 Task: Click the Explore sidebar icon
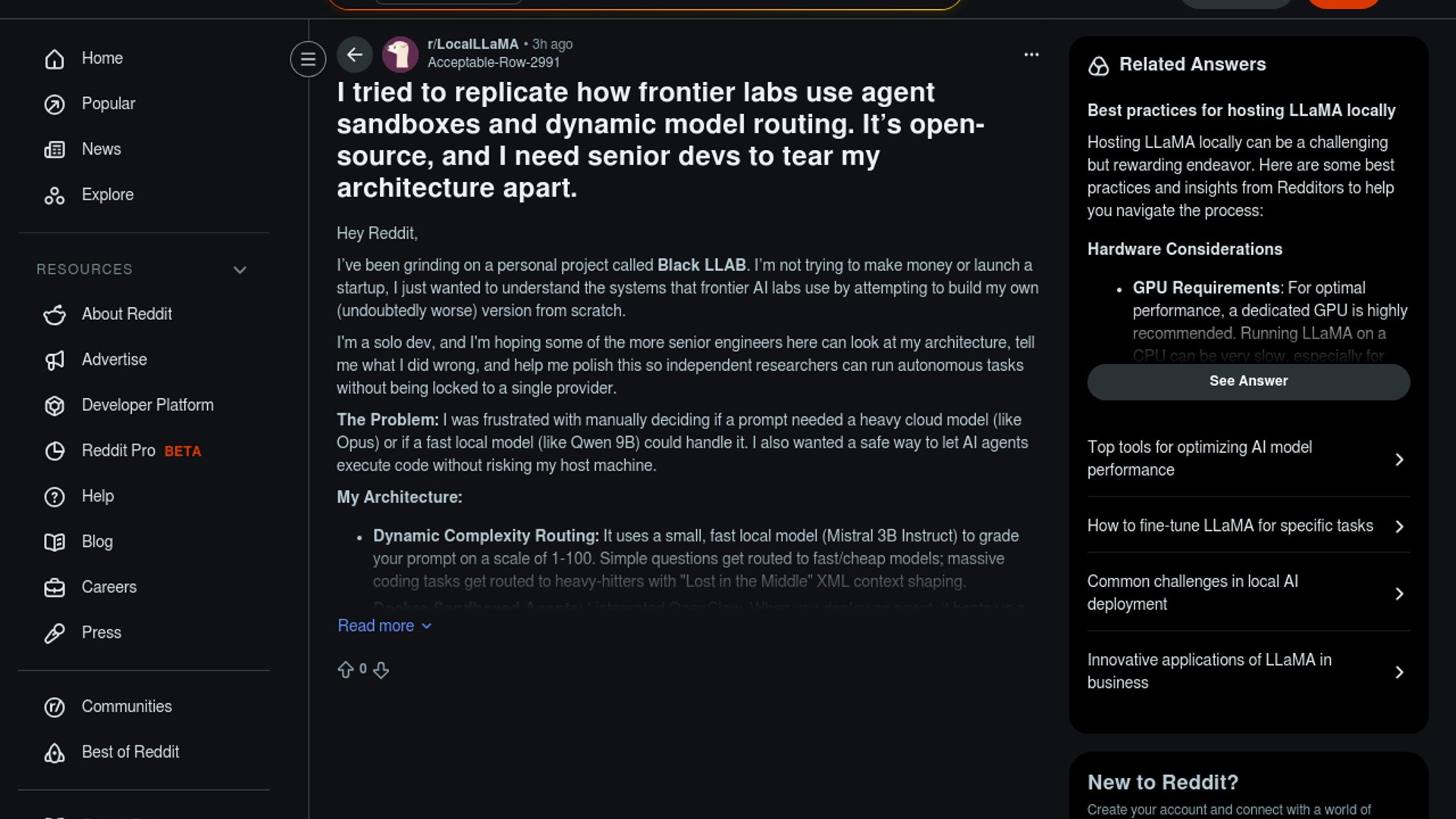(55, 195)
